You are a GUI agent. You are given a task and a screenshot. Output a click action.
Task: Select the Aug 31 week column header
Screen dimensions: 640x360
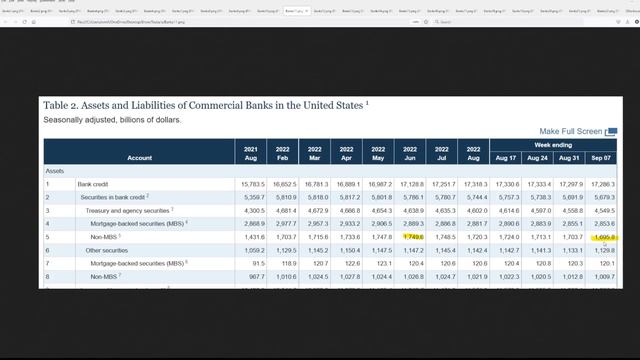click(569, 158)
